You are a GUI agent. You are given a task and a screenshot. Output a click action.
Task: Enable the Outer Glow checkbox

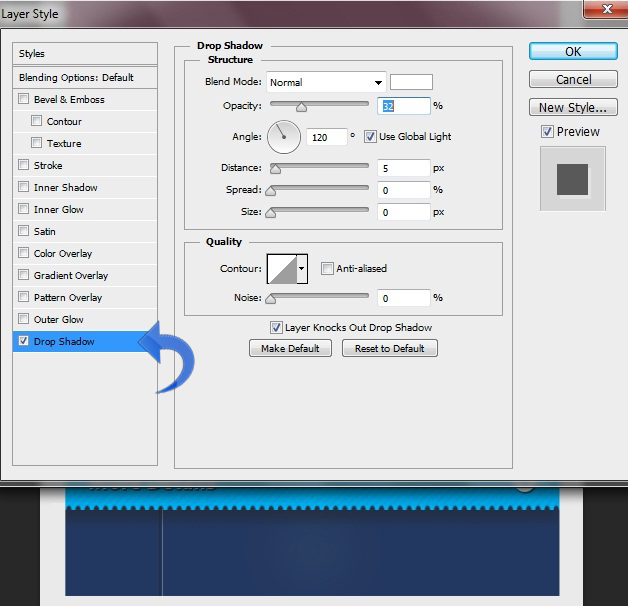point(24,319)
